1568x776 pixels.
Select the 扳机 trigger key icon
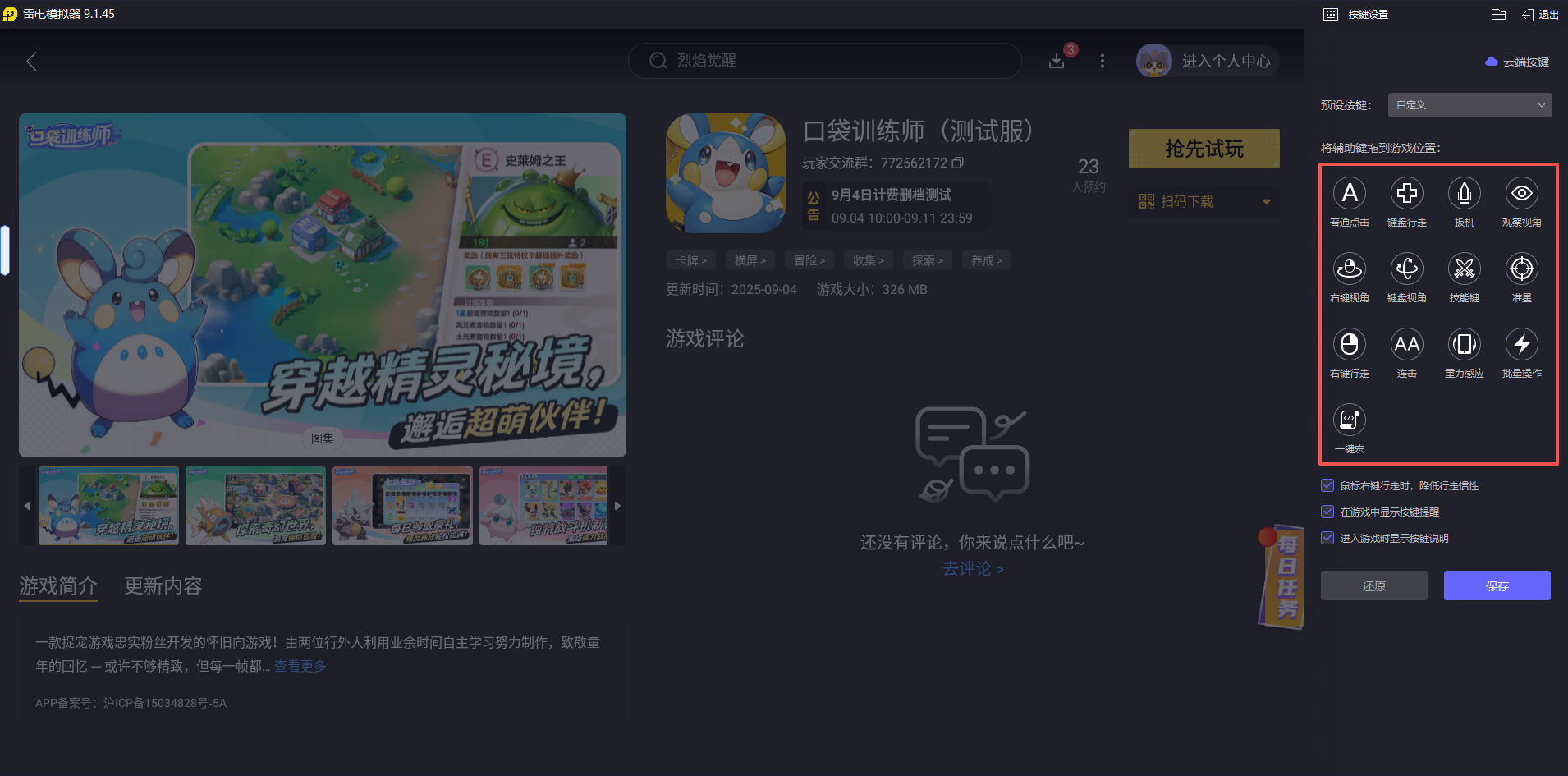coord(1464,193)
